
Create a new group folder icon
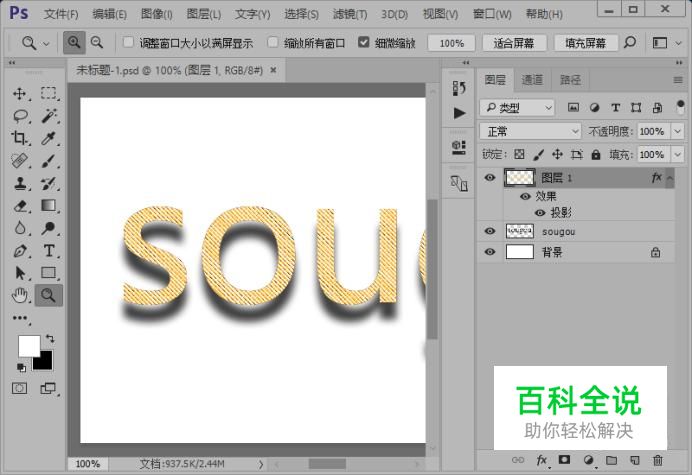[611, 460]
